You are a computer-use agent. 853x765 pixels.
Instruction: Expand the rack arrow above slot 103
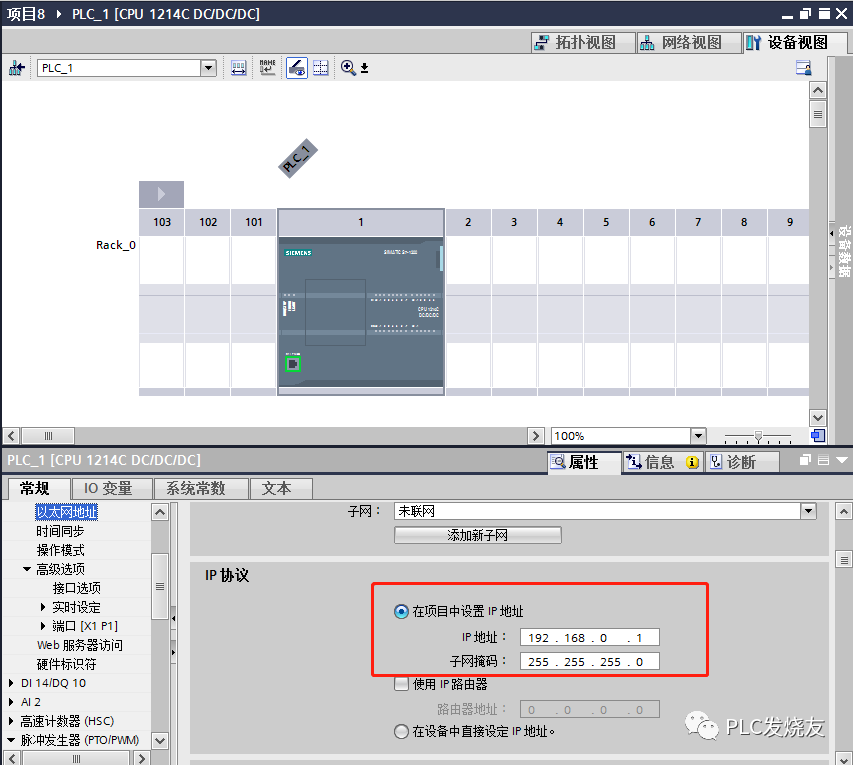(x=161, y=194)
